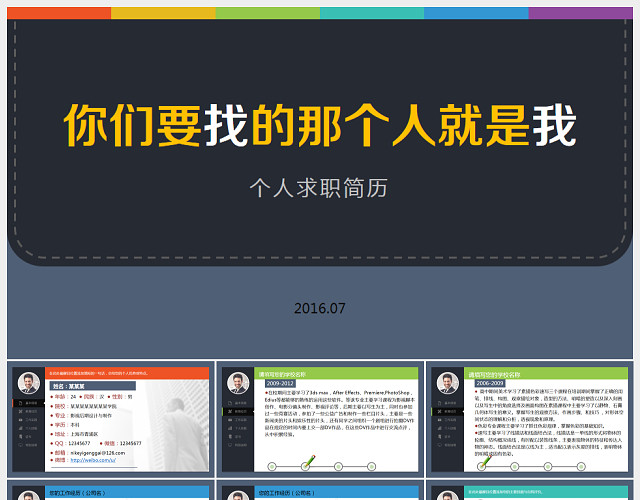Click the leftmost timeline circle on the 2009-2012 slide

(272, 467)
